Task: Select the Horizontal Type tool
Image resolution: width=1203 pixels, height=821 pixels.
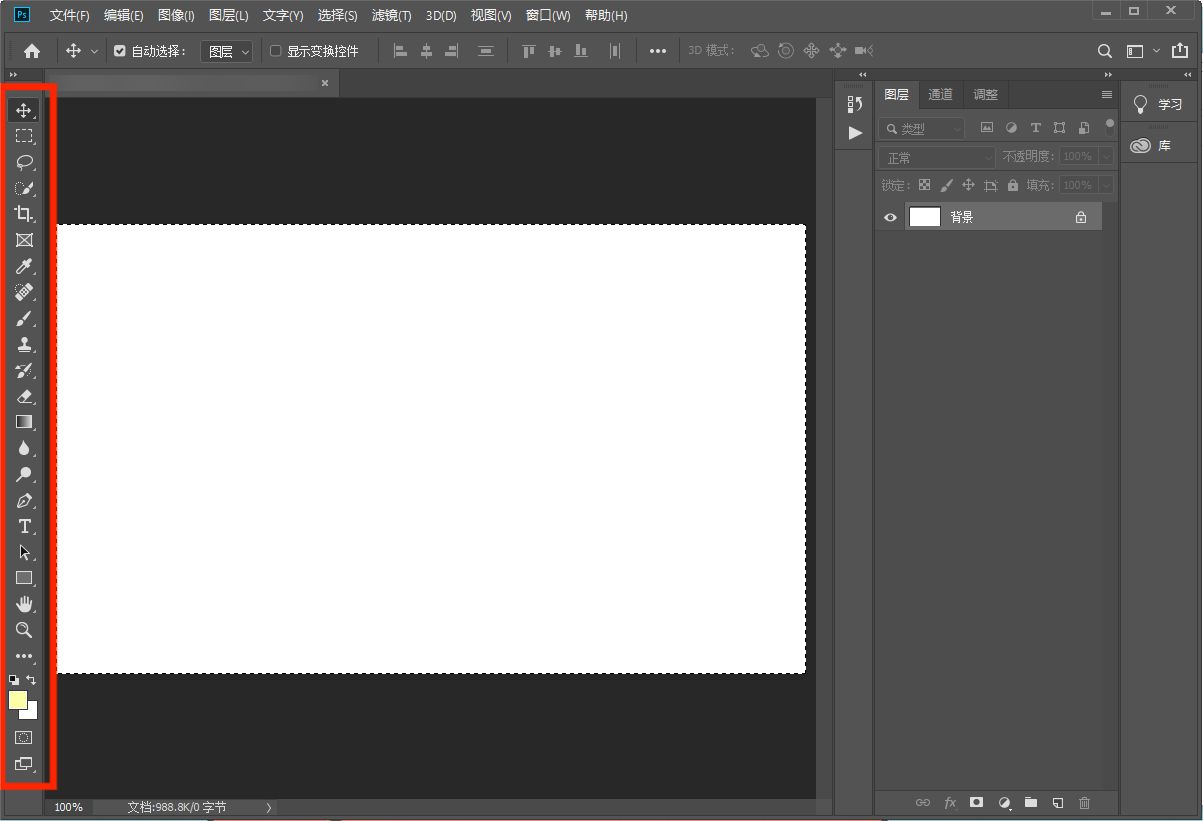Action: pyautogui.click(x=24, y=526)
